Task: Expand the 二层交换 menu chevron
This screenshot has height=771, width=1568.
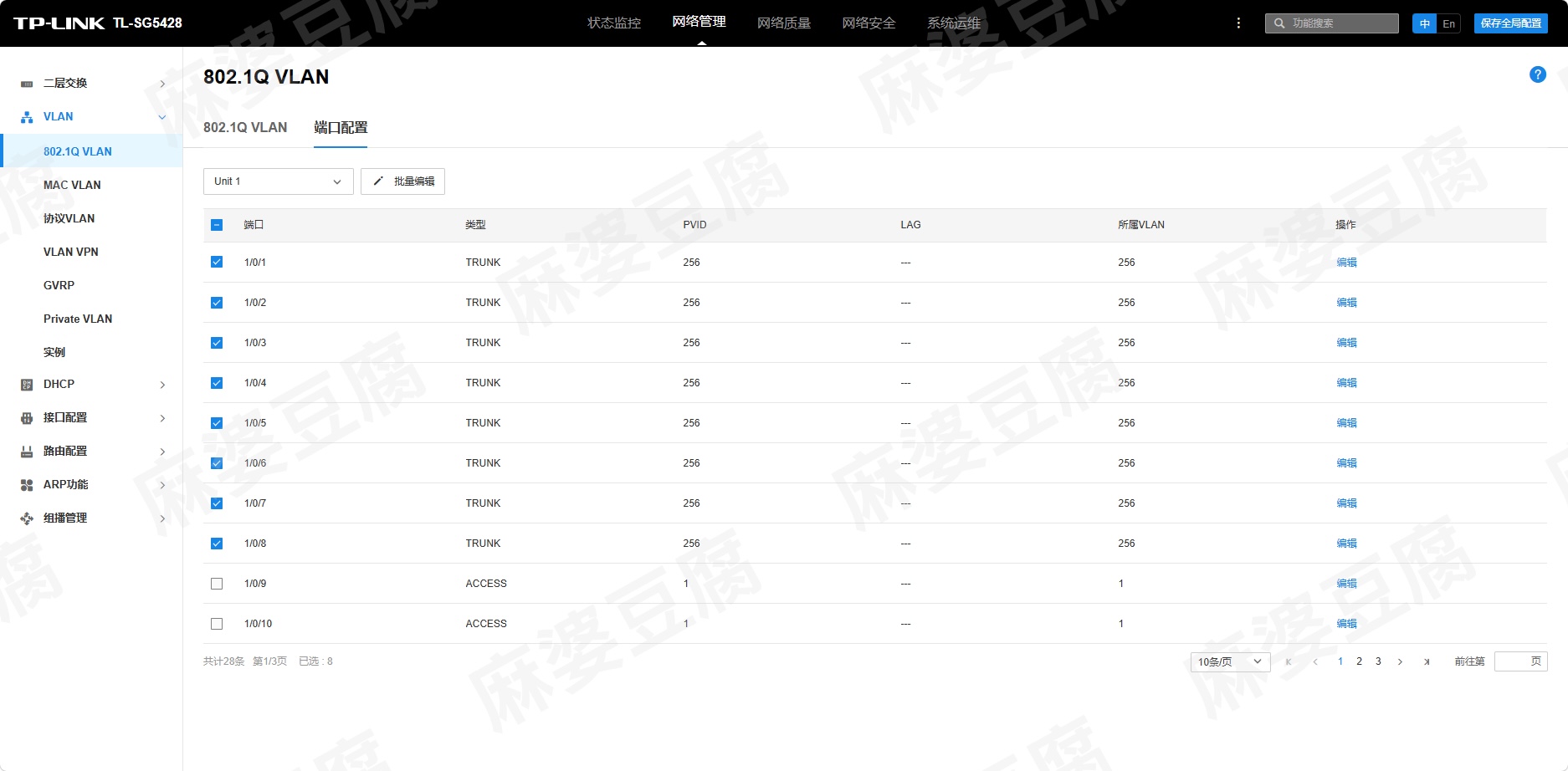Action: click(x=162, y=84)
